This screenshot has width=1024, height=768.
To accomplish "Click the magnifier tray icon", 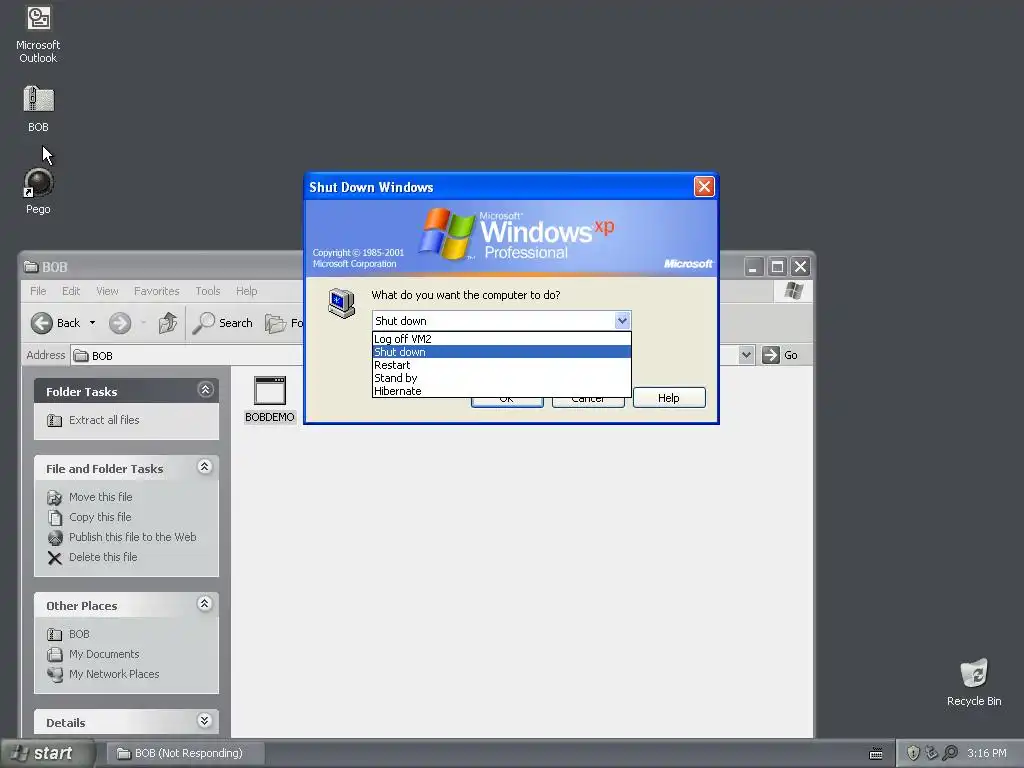I will click(950, 753).
